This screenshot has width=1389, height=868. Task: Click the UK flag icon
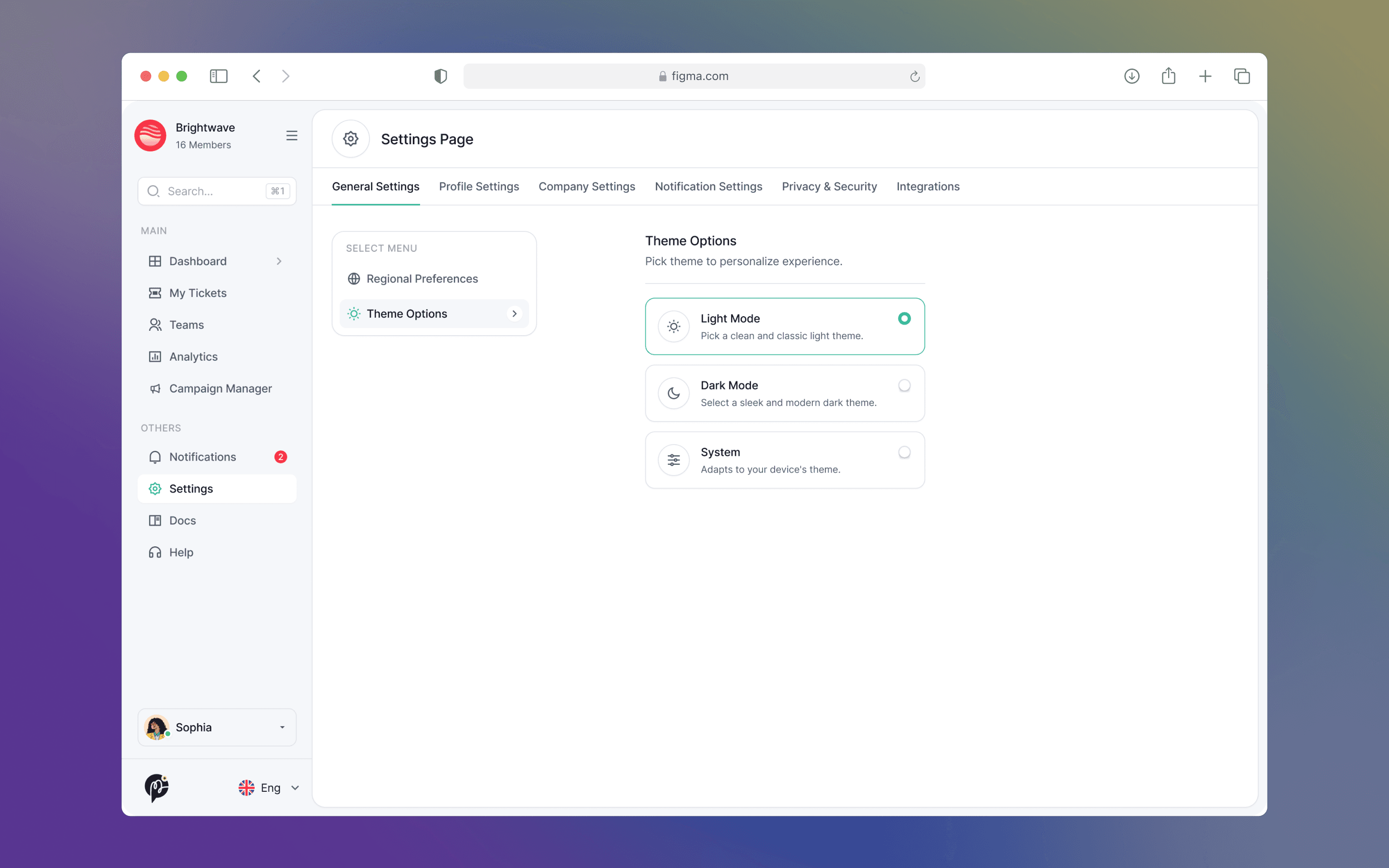tap(246, 787)
